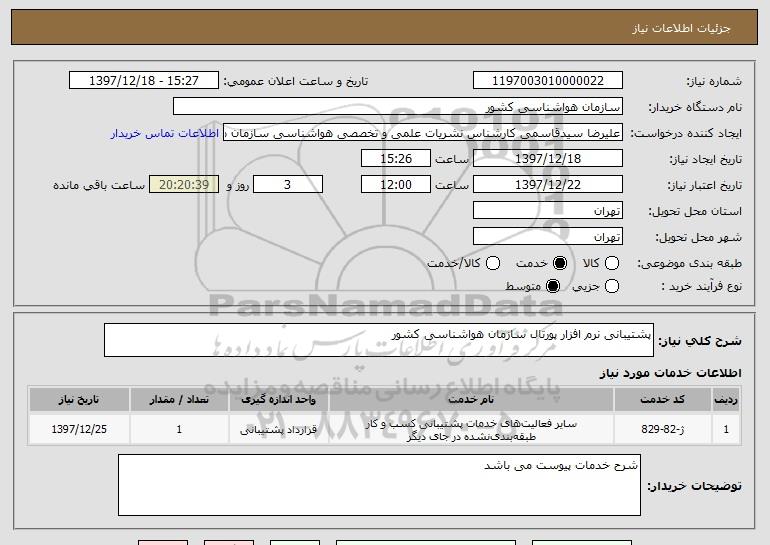Click the remaining days field showing 3
This screenshot has height=545, width=770.
pos(288,185)
